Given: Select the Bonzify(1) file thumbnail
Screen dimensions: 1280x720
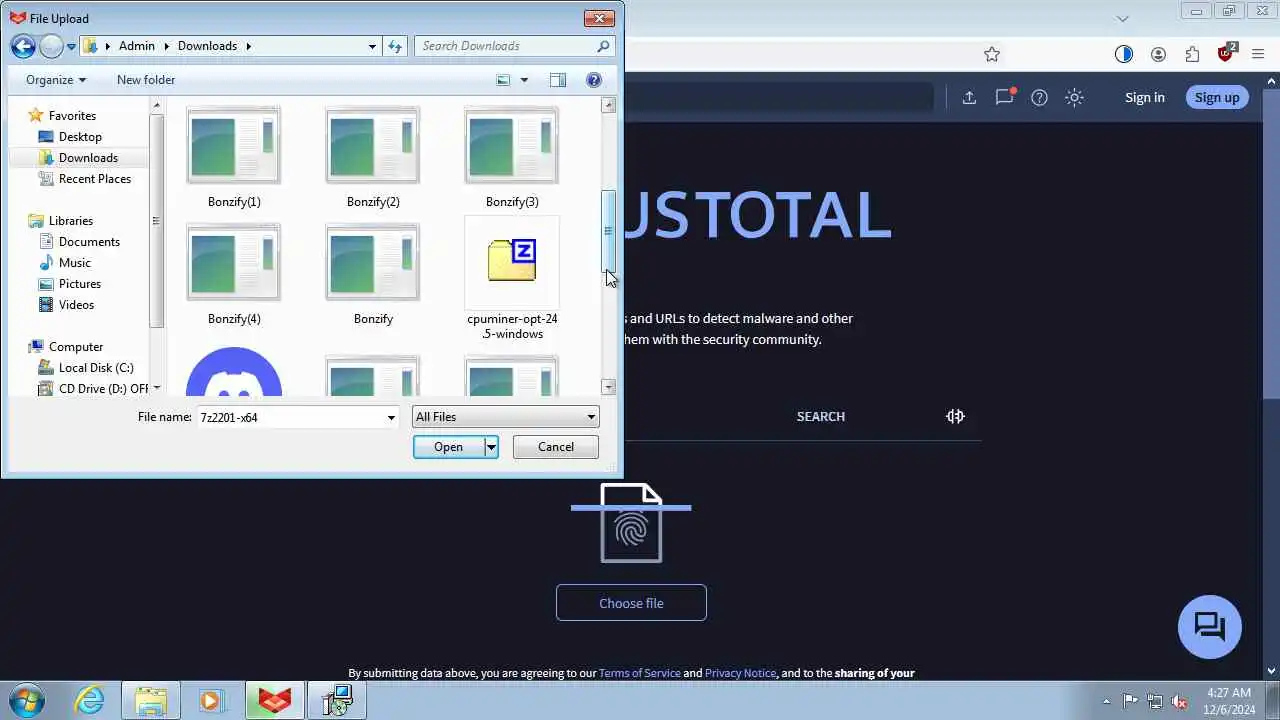Looking at the screenshot, I should tap(234, 146).
